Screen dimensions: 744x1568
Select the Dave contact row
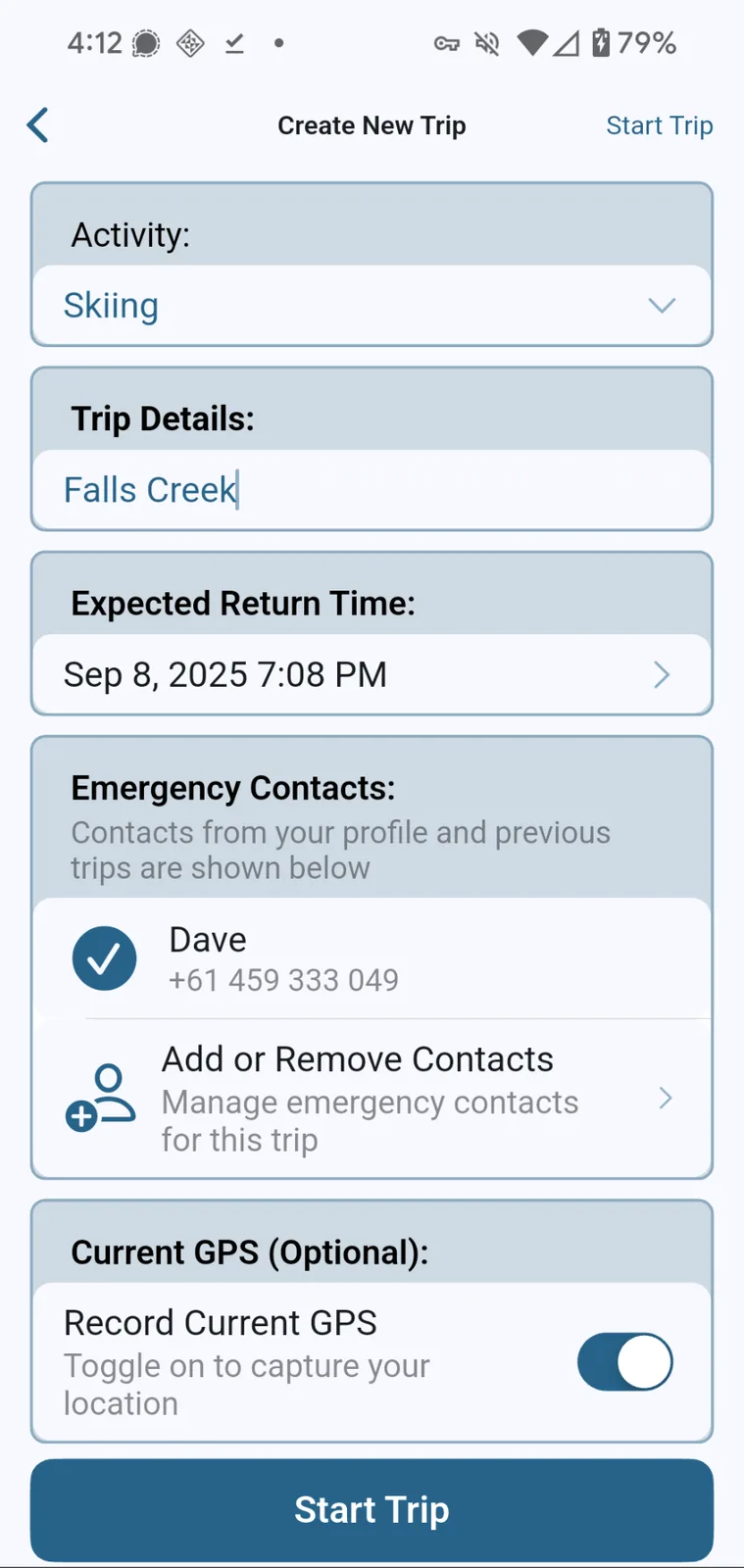click(372, 958)
